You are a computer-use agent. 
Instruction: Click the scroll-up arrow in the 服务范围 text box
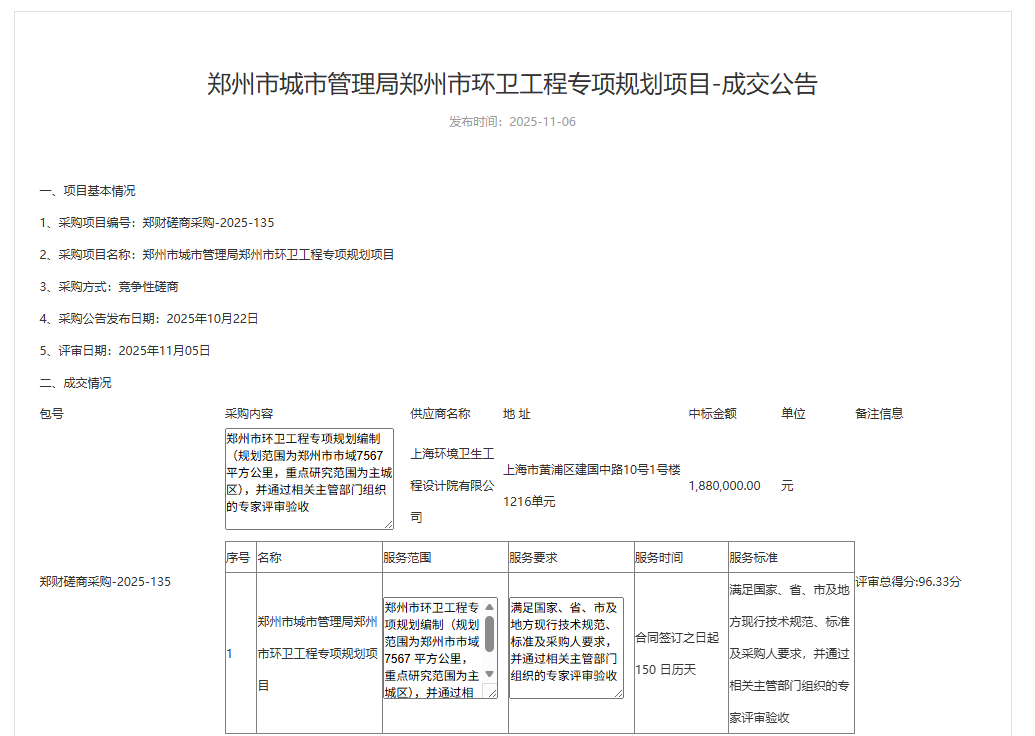pyautogui.click(x=490, y=607)
